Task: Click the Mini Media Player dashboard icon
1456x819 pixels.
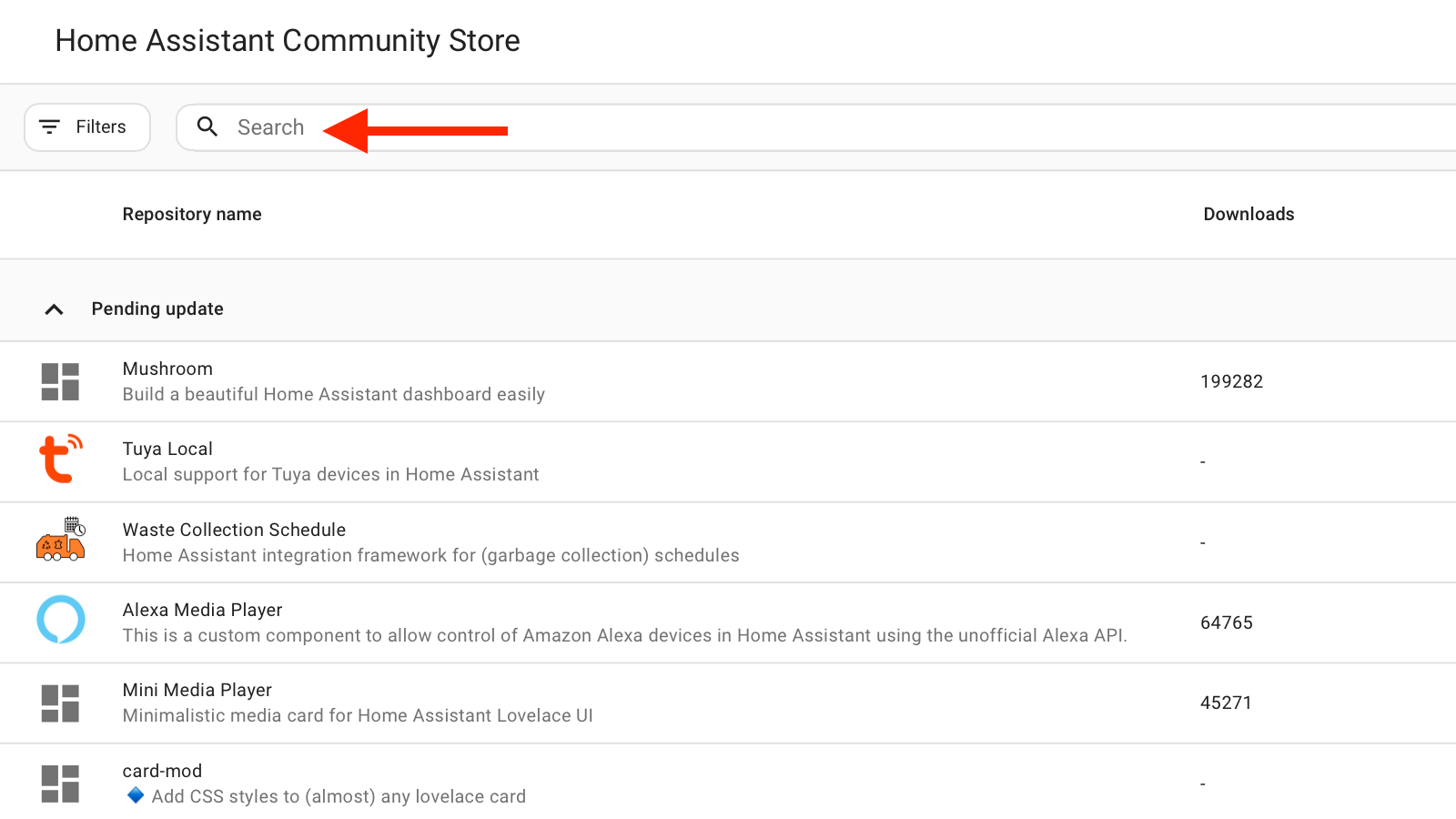Action: pos(60,703)
